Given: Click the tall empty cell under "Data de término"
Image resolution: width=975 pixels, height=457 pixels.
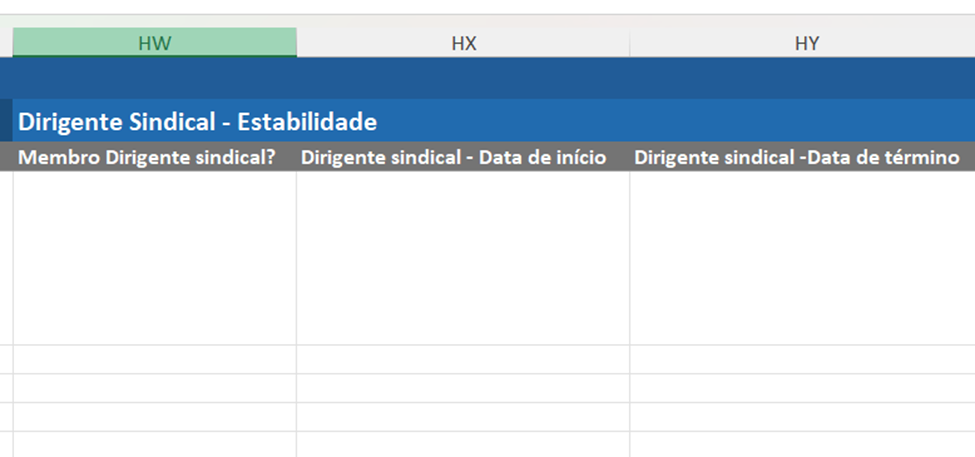Looking at the screenshot, I should pyautogui.click(x=802, y=257).
